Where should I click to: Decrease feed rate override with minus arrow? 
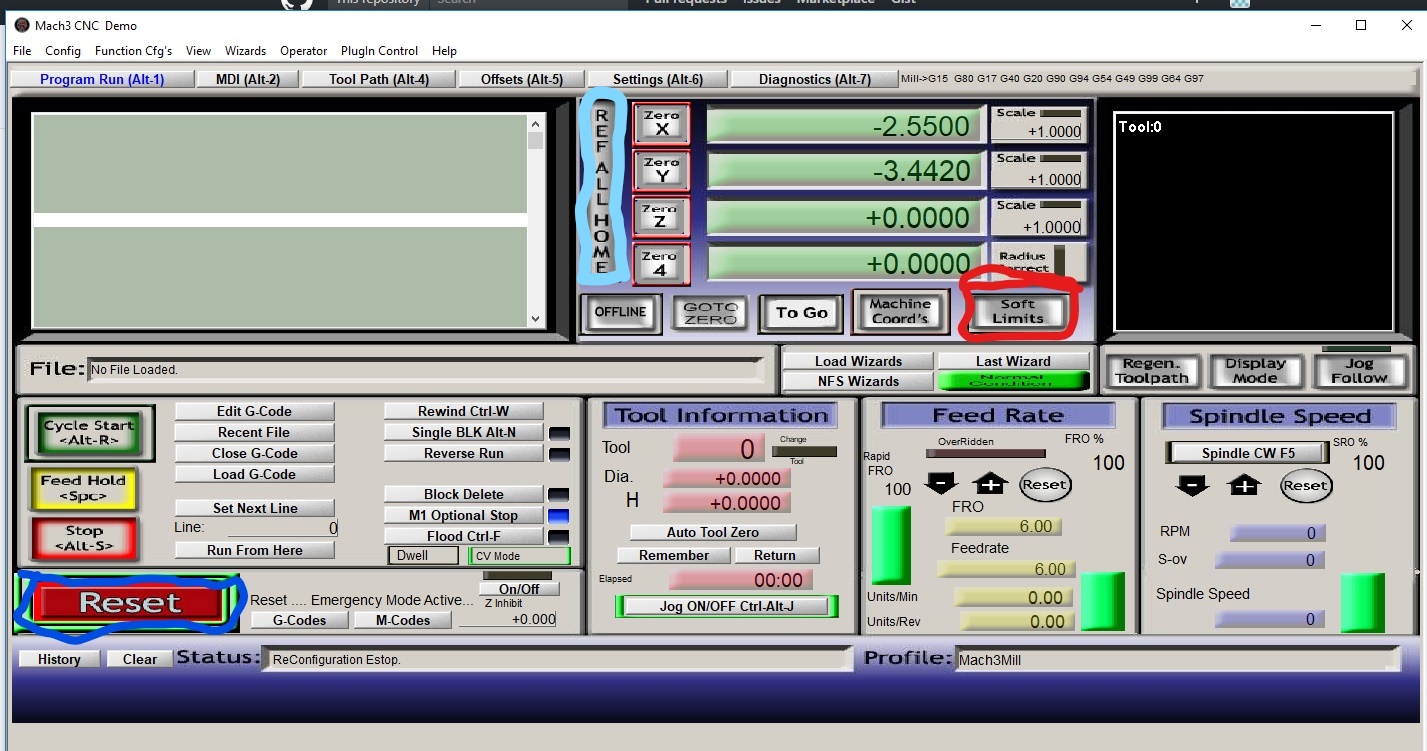[941, 484]
